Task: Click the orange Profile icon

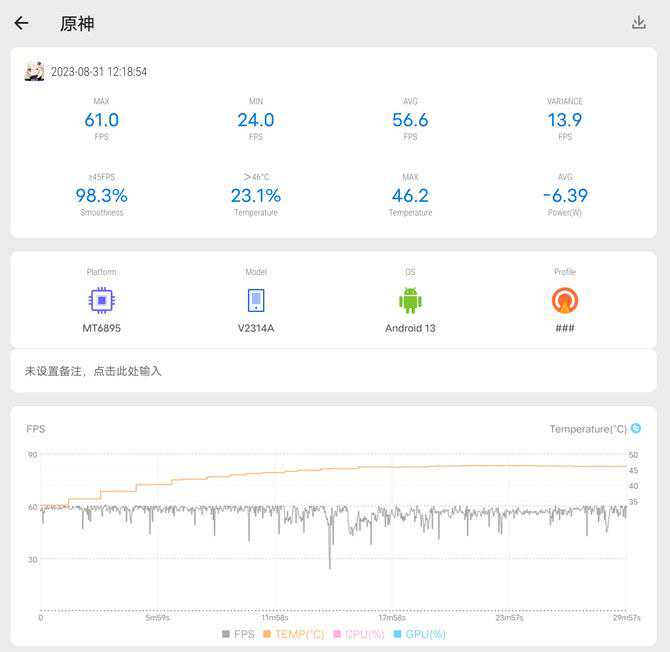Action: [565, 301]
